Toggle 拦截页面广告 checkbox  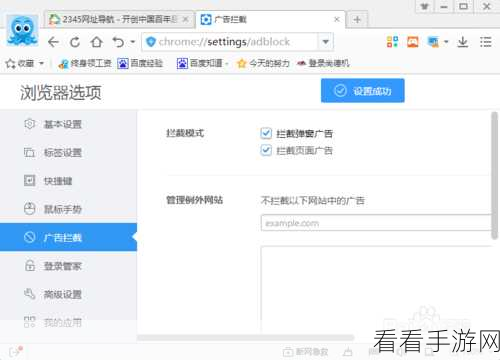point(266,150)
